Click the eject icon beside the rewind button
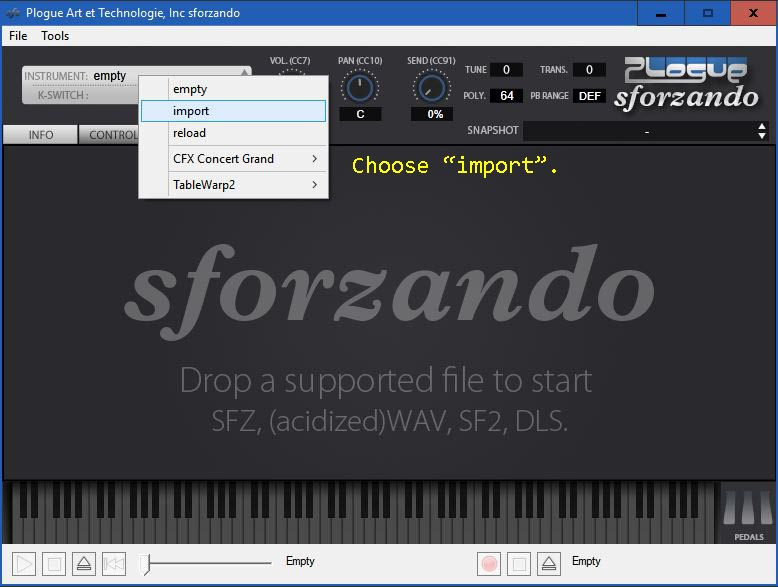The image size is (778, 587). pos(84,564)
